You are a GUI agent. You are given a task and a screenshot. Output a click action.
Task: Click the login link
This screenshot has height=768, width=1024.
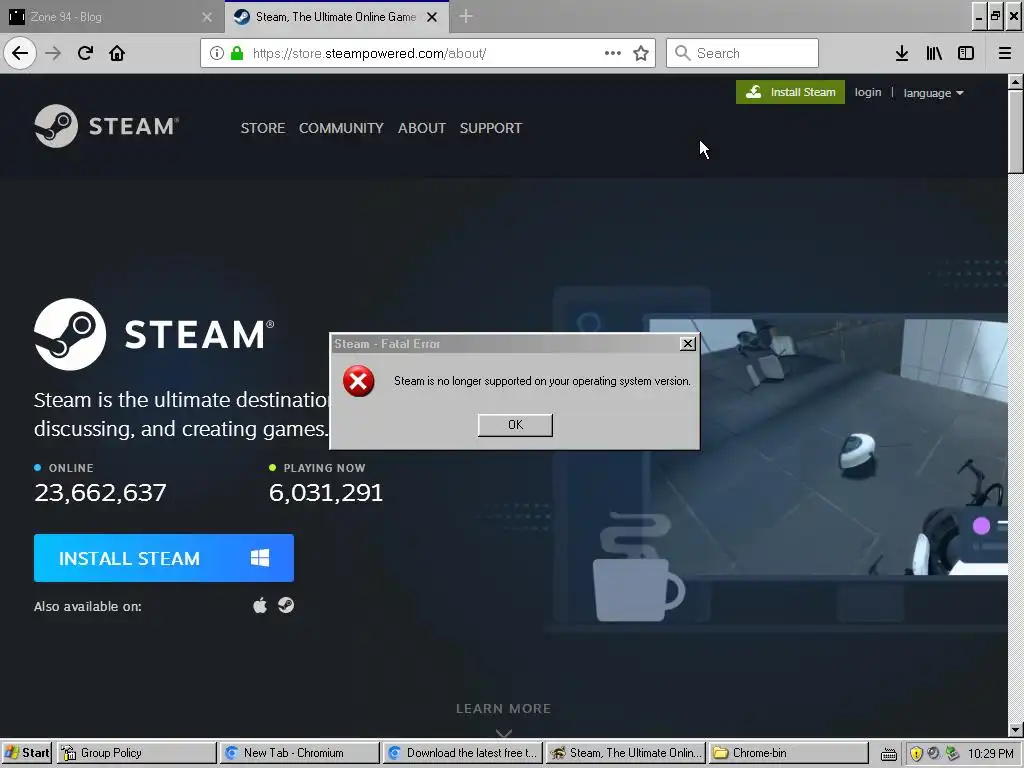click(868, 92)
